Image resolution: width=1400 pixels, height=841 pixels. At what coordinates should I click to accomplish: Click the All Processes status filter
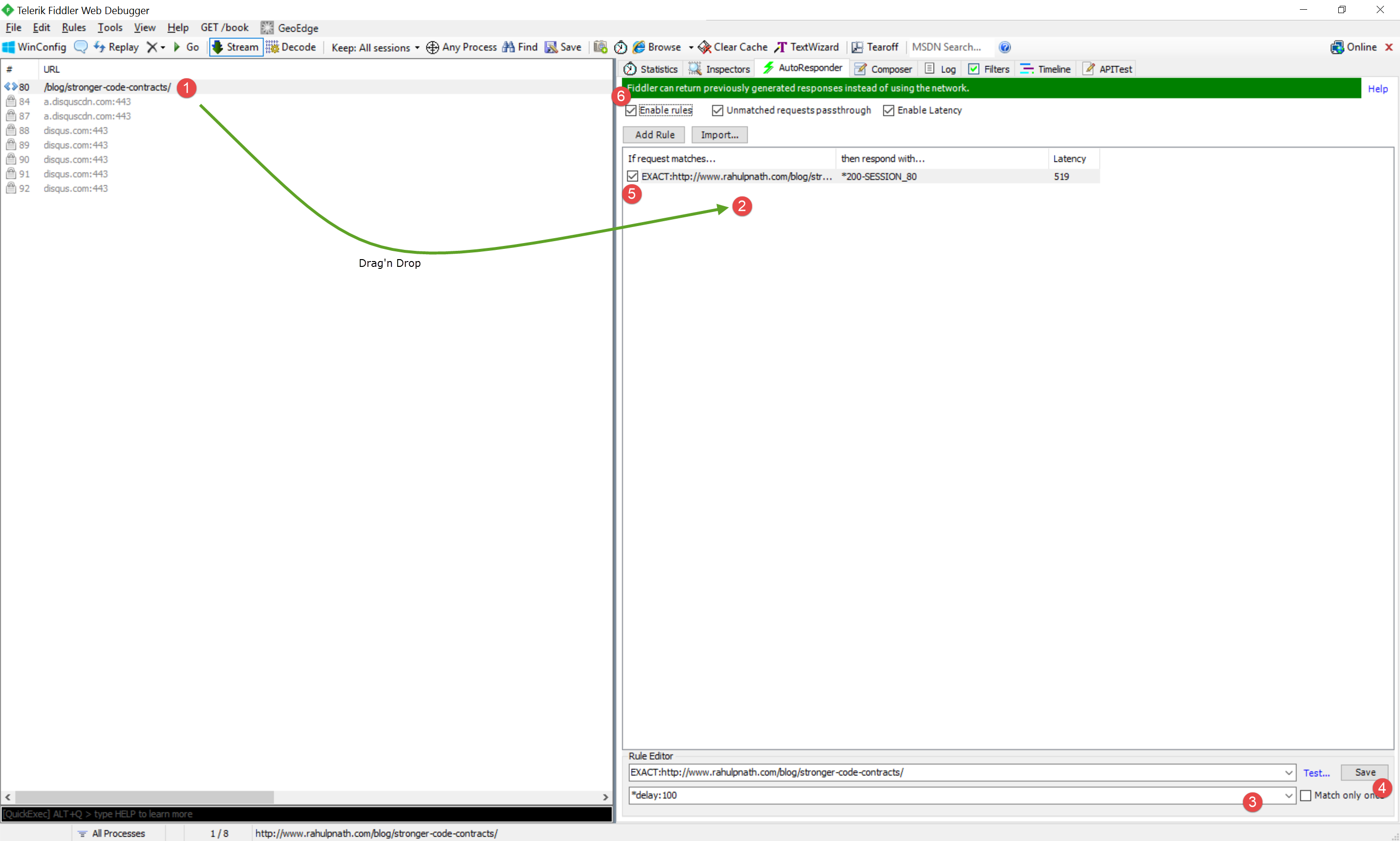coord(112,833)
